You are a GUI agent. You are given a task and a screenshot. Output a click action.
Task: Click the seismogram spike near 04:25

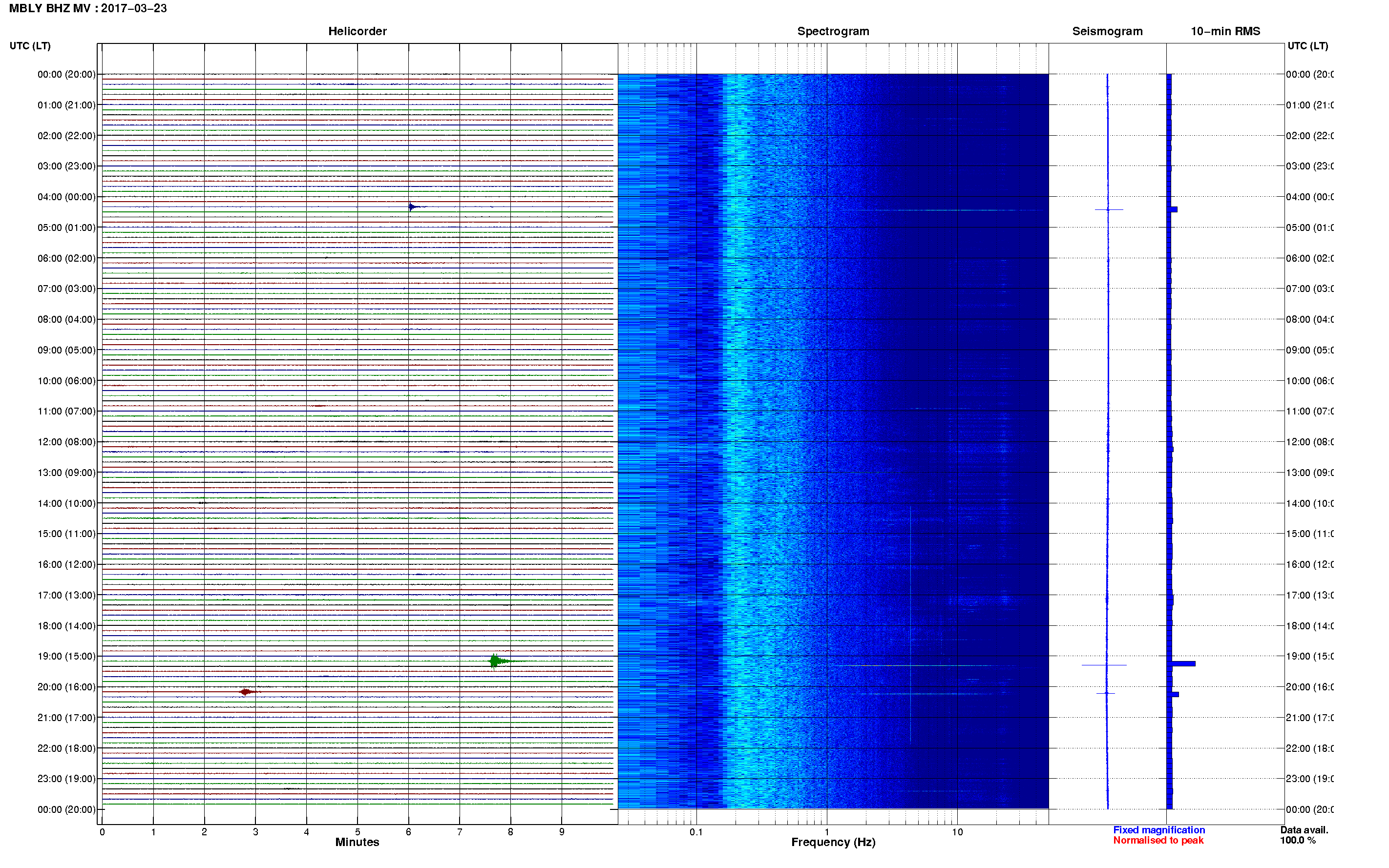tap(1108, 209)
